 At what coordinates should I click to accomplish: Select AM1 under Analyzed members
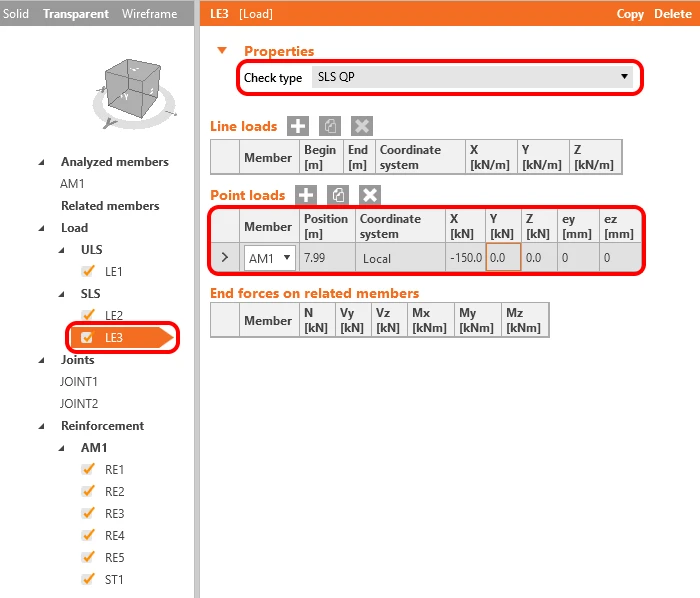click(x=72, y=183)
